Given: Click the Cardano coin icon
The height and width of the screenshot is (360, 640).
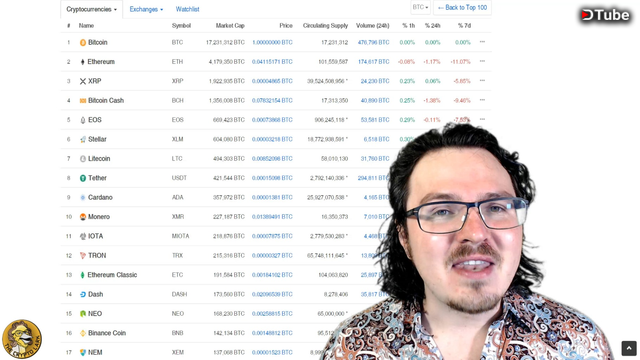Looking at the screenshot, I should click(x=83, y=198).
